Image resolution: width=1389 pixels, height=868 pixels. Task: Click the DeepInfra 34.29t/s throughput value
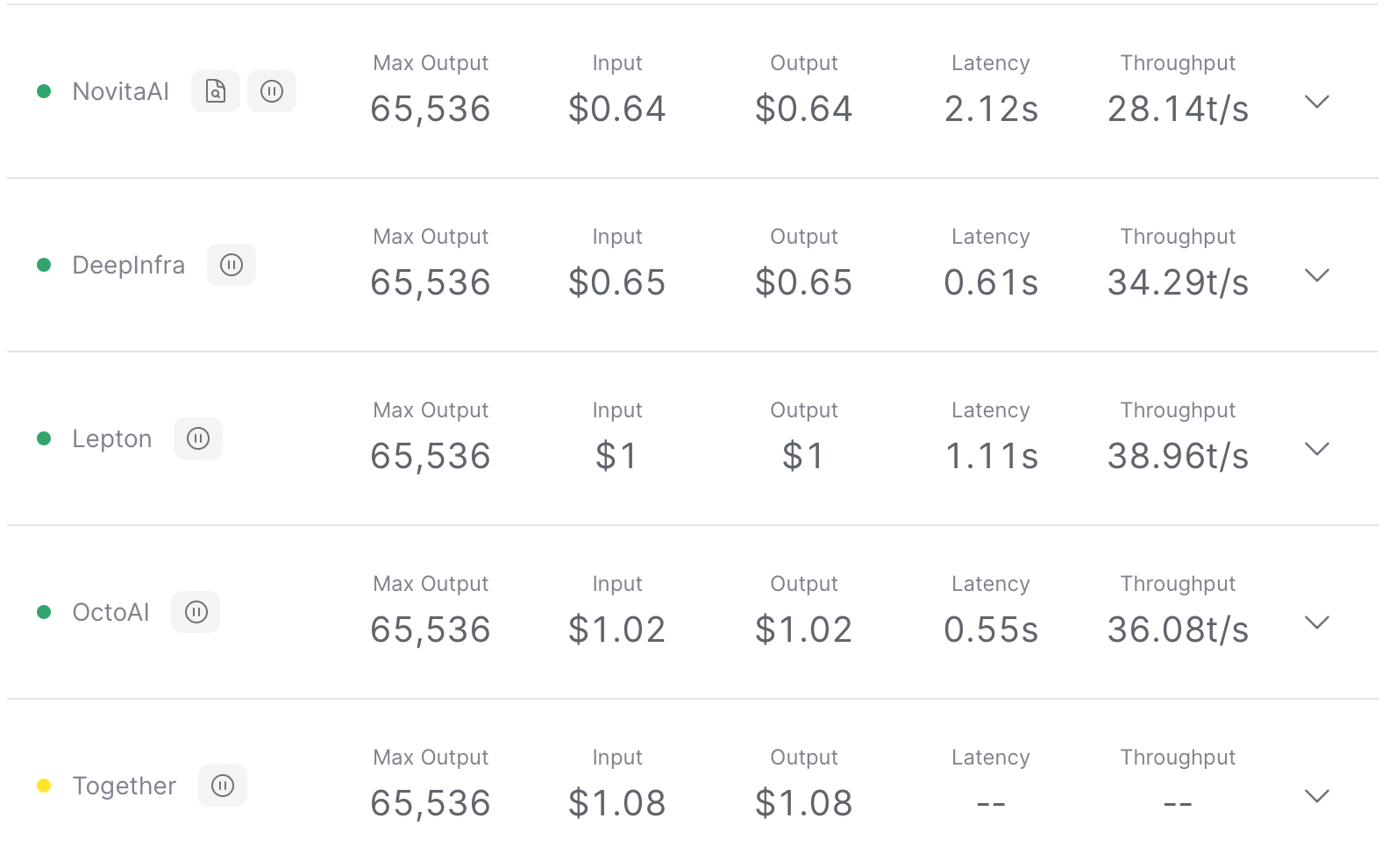[x=1178, y=282]
